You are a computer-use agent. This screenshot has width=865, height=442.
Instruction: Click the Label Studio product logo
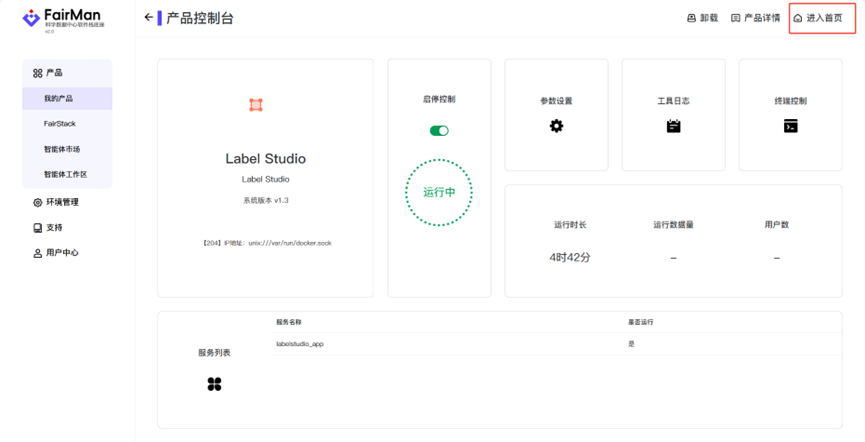(x=255, y=105)
